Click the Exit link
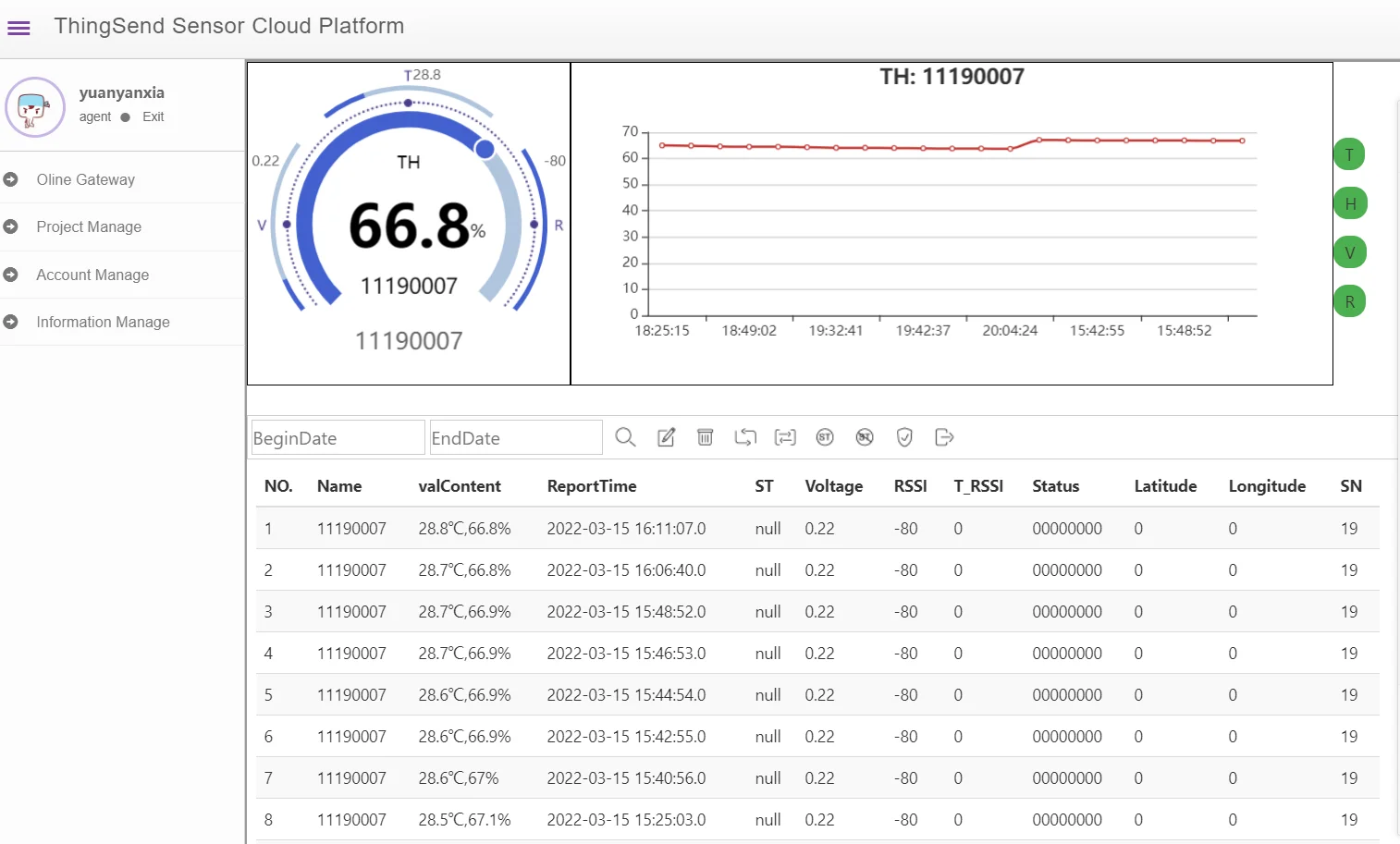 (154, 116)
